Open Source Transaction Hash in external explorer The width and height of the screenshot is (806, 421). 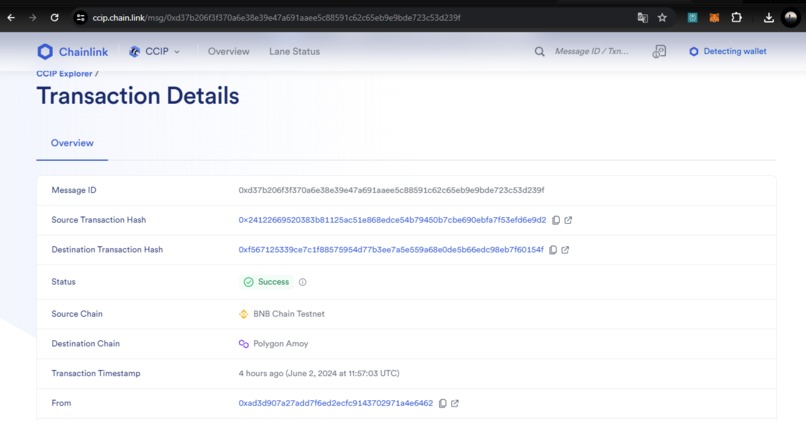[x=568, y=220]
